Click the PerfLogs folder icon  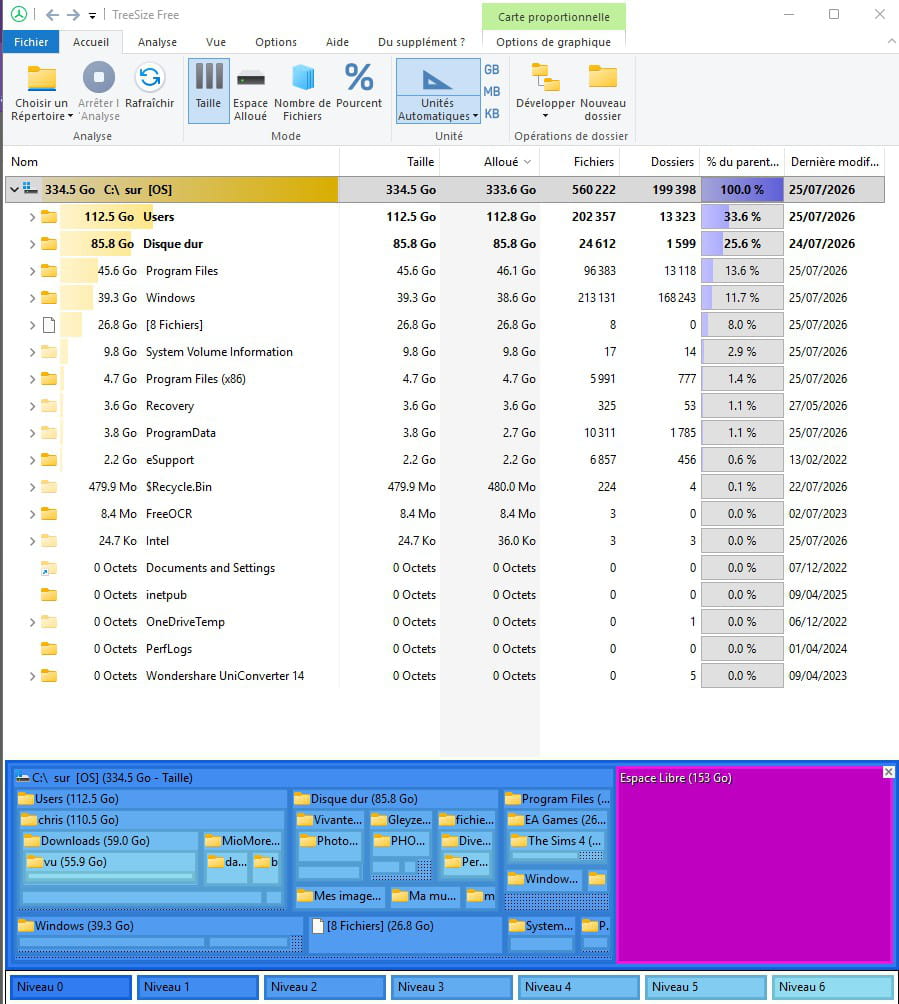49,649
